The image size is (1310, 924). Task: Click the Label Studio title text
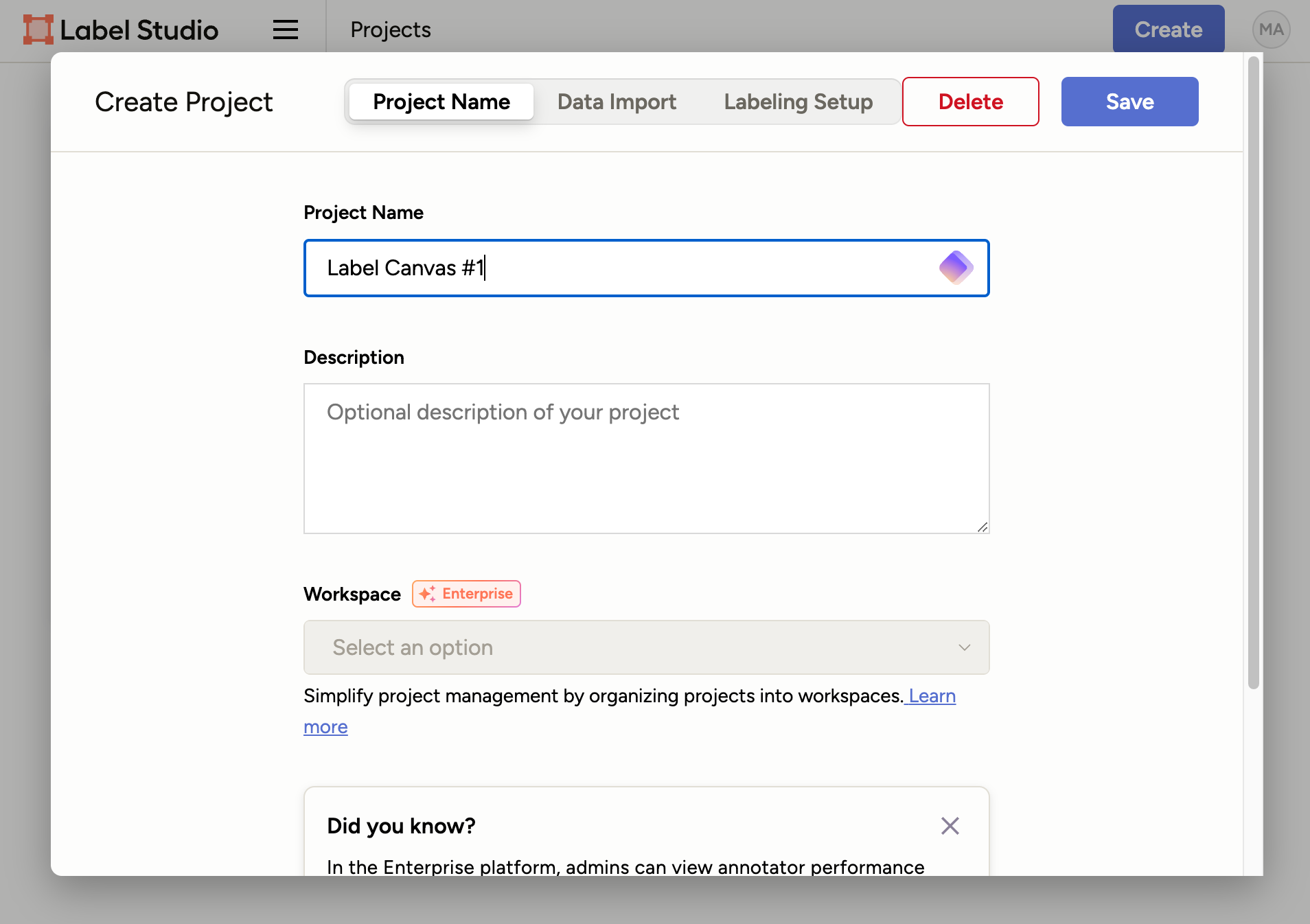[139, 30]
